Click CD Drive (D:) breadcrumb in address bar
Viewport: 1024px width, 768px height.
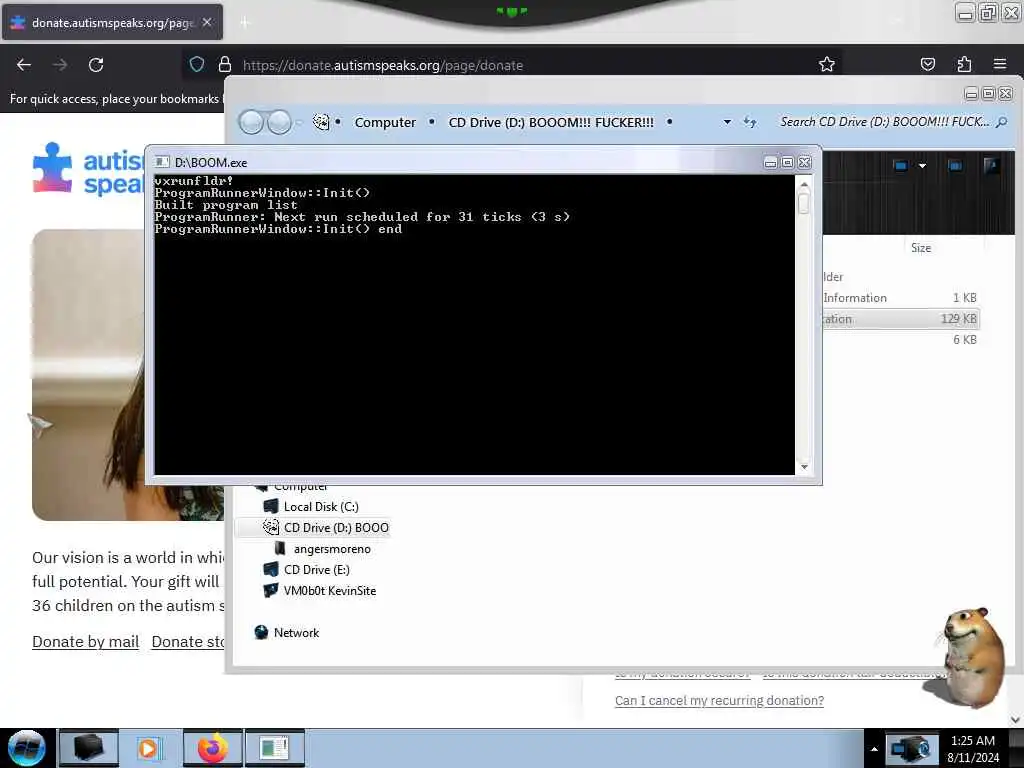551,123
